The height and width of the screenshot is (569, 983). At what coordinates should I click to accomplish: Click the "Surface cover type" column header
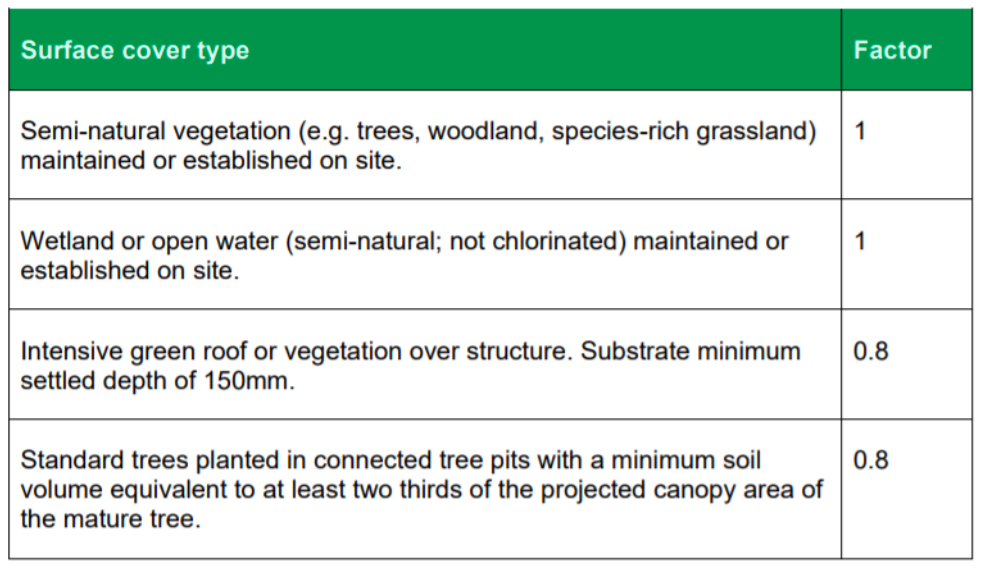pos(135,51)
